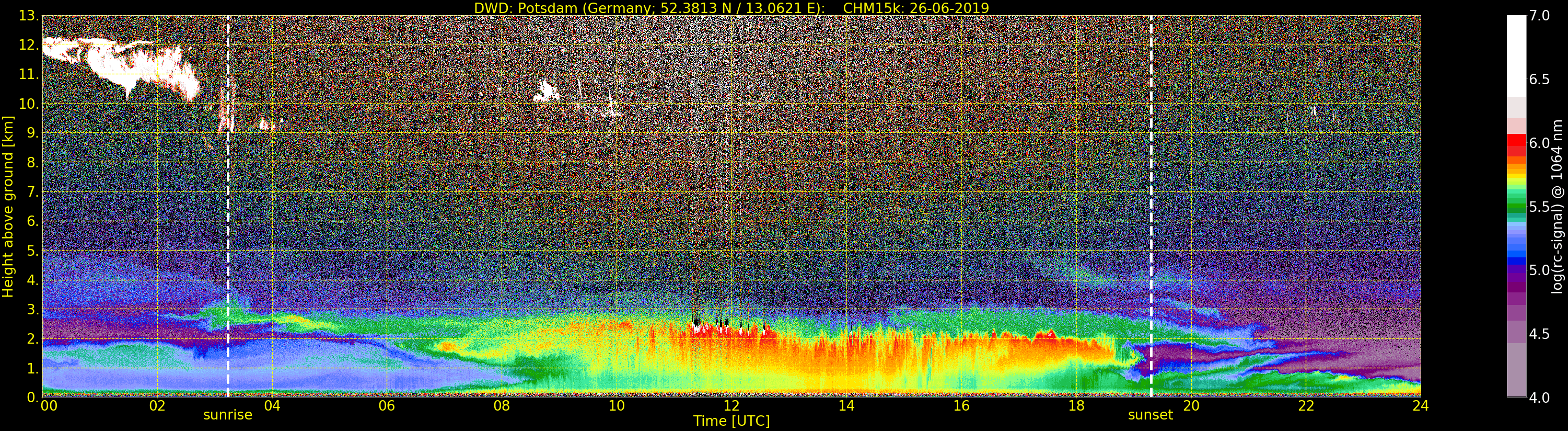Click the "Time [UTC]" axis label

click(x=731, y=421)
